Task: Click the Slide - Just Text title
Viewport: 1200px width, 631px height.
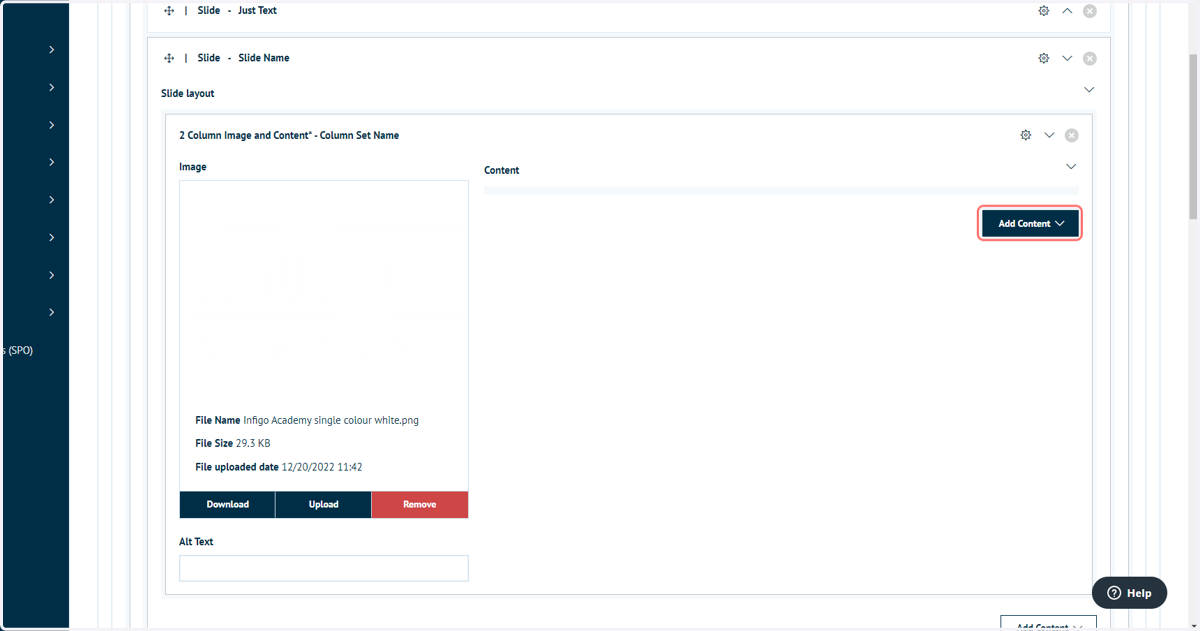Action: 237,11
